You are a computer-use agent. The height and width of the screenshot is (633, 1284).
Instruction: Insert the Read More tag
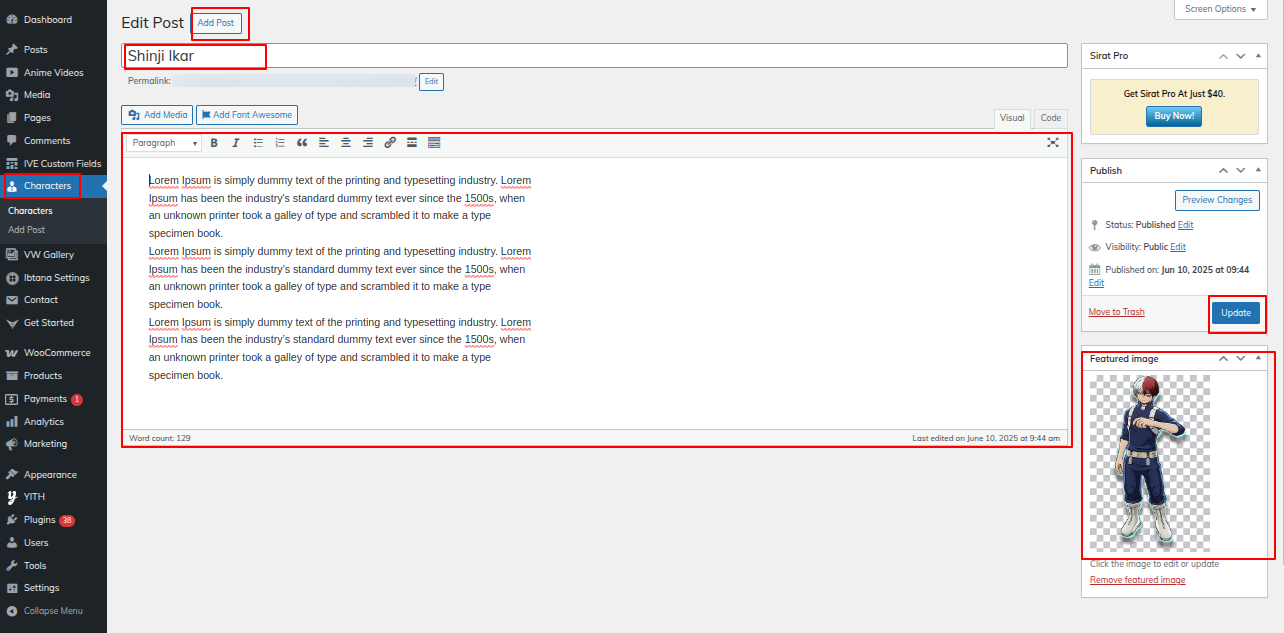point(412,143)
